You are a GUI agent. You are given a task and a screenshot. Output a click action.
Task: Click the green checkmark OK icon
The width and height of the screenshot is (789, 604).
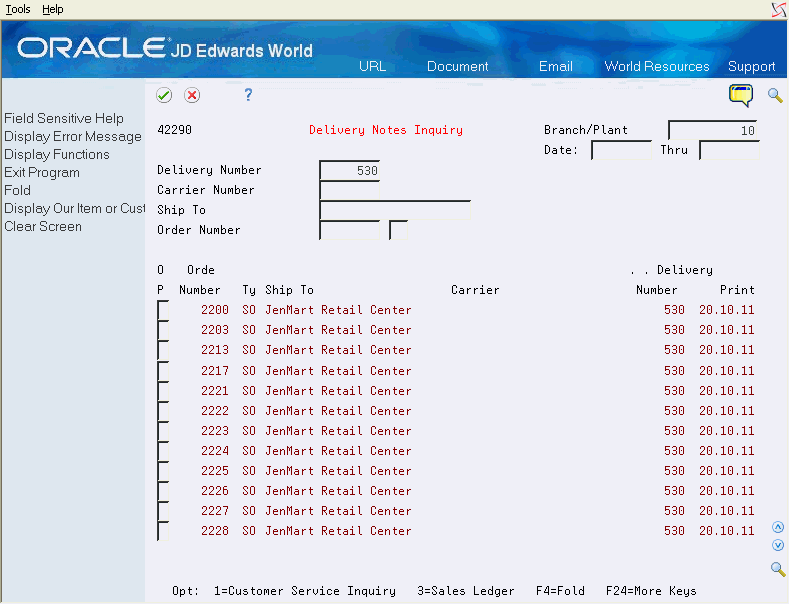pos(164,95)
